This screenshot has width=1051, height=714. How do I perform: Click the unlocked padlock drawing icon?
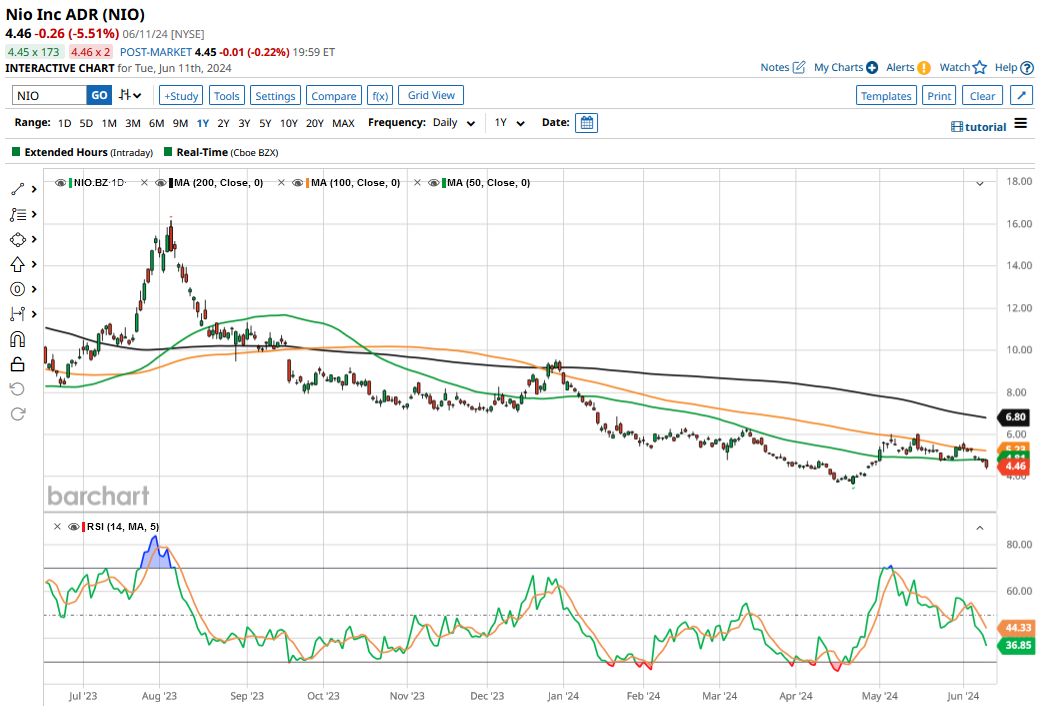tap(17, 364)
